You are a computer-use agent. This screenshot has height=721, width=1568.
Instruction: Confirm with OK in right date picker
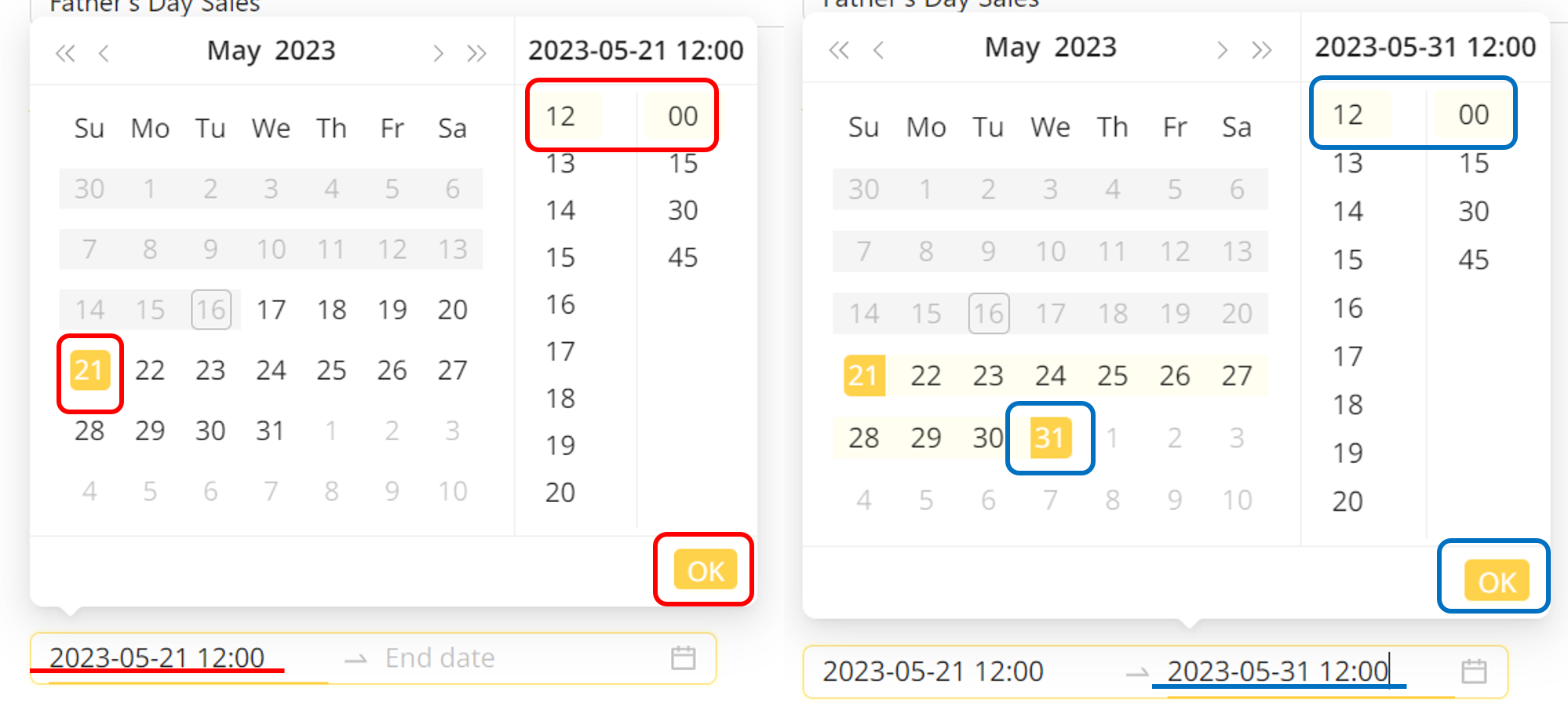point(1497,581)
